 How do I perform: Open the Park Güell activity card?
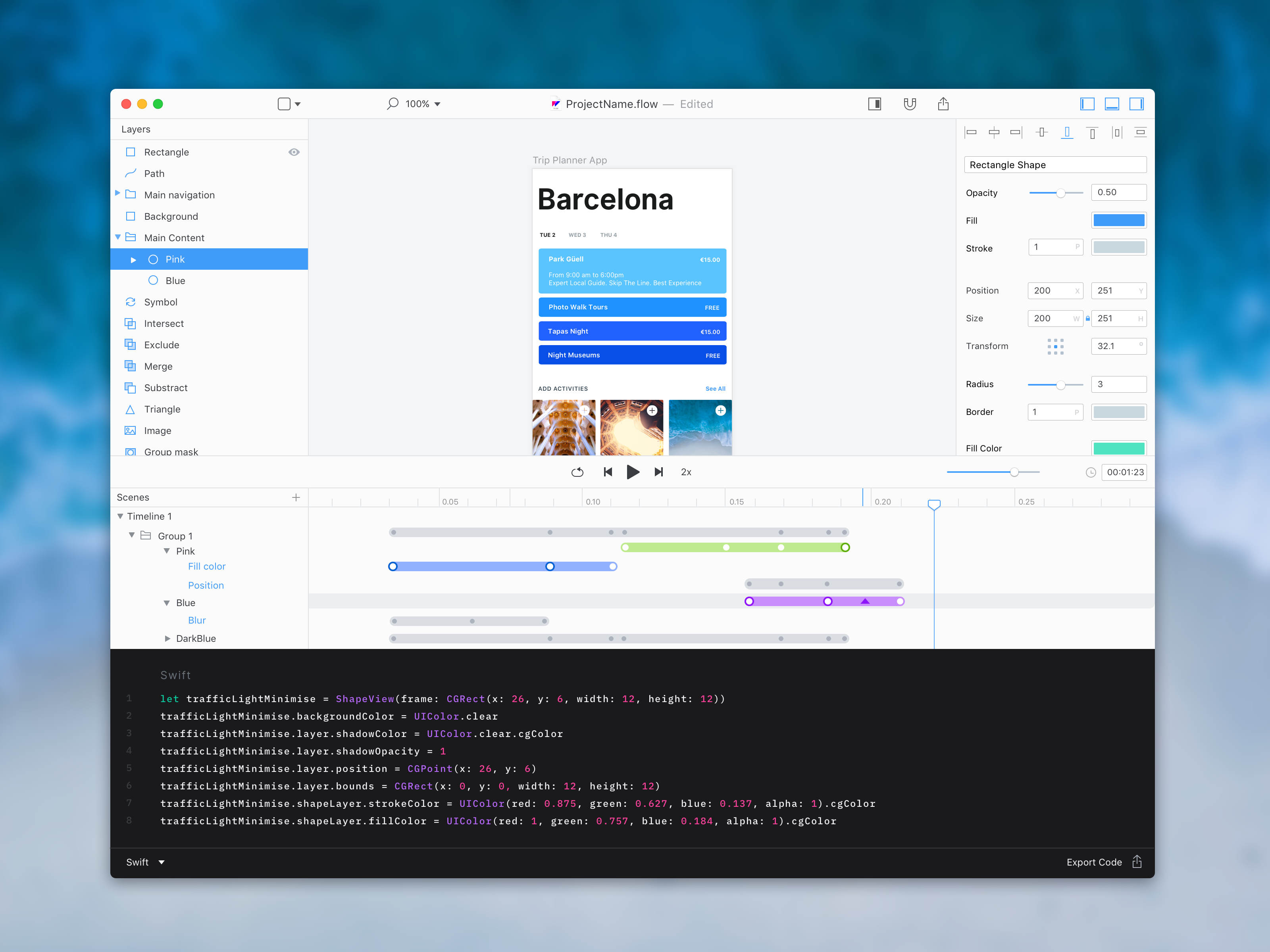pyautogui.click(x=632, y=271)
